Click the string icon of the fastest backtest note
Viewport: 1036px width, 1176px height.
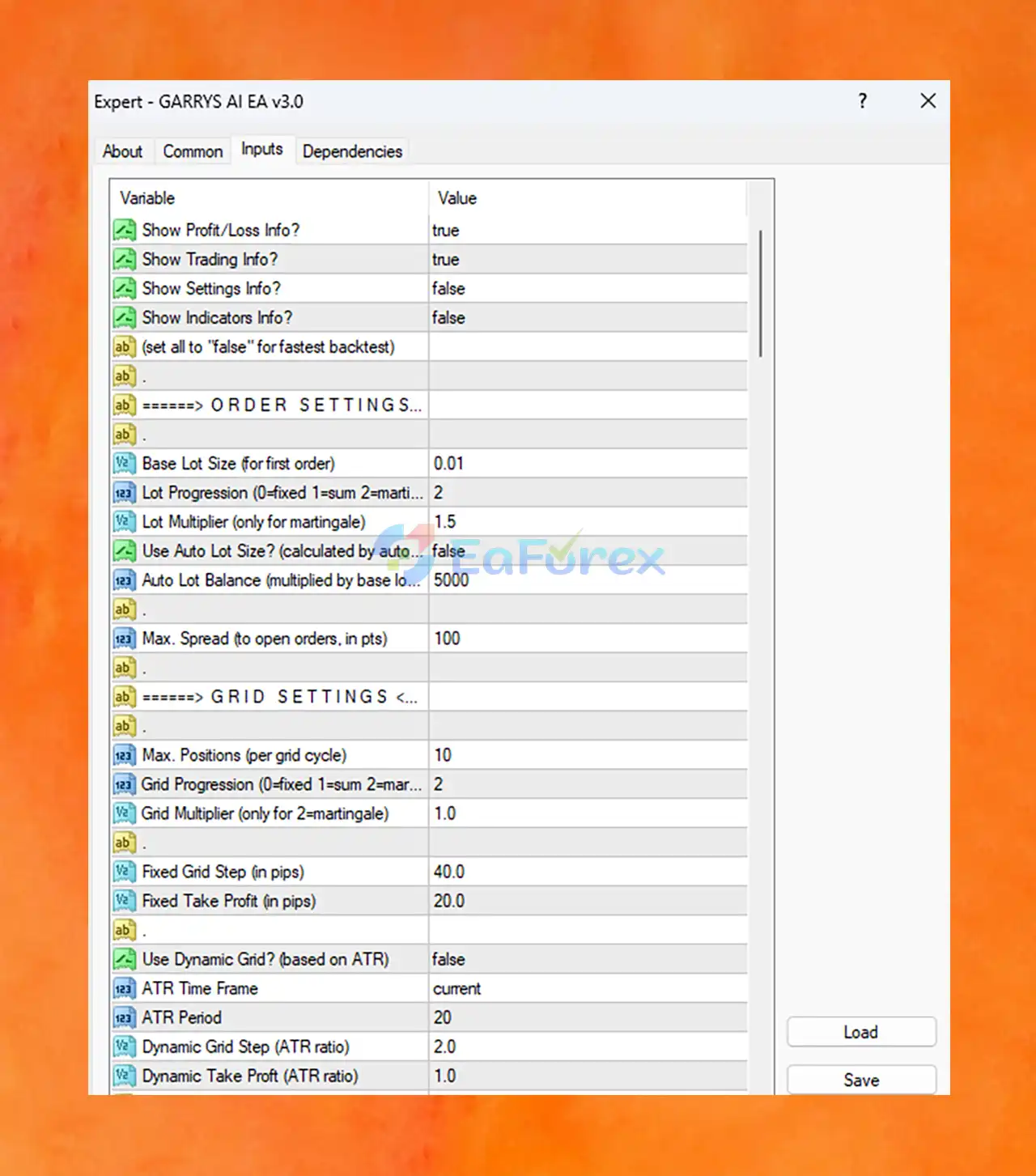click(124, 346)
